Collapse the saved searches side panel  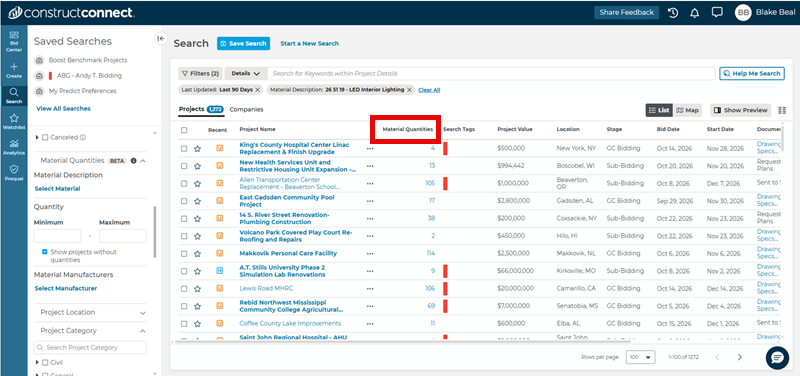point(161,38)
